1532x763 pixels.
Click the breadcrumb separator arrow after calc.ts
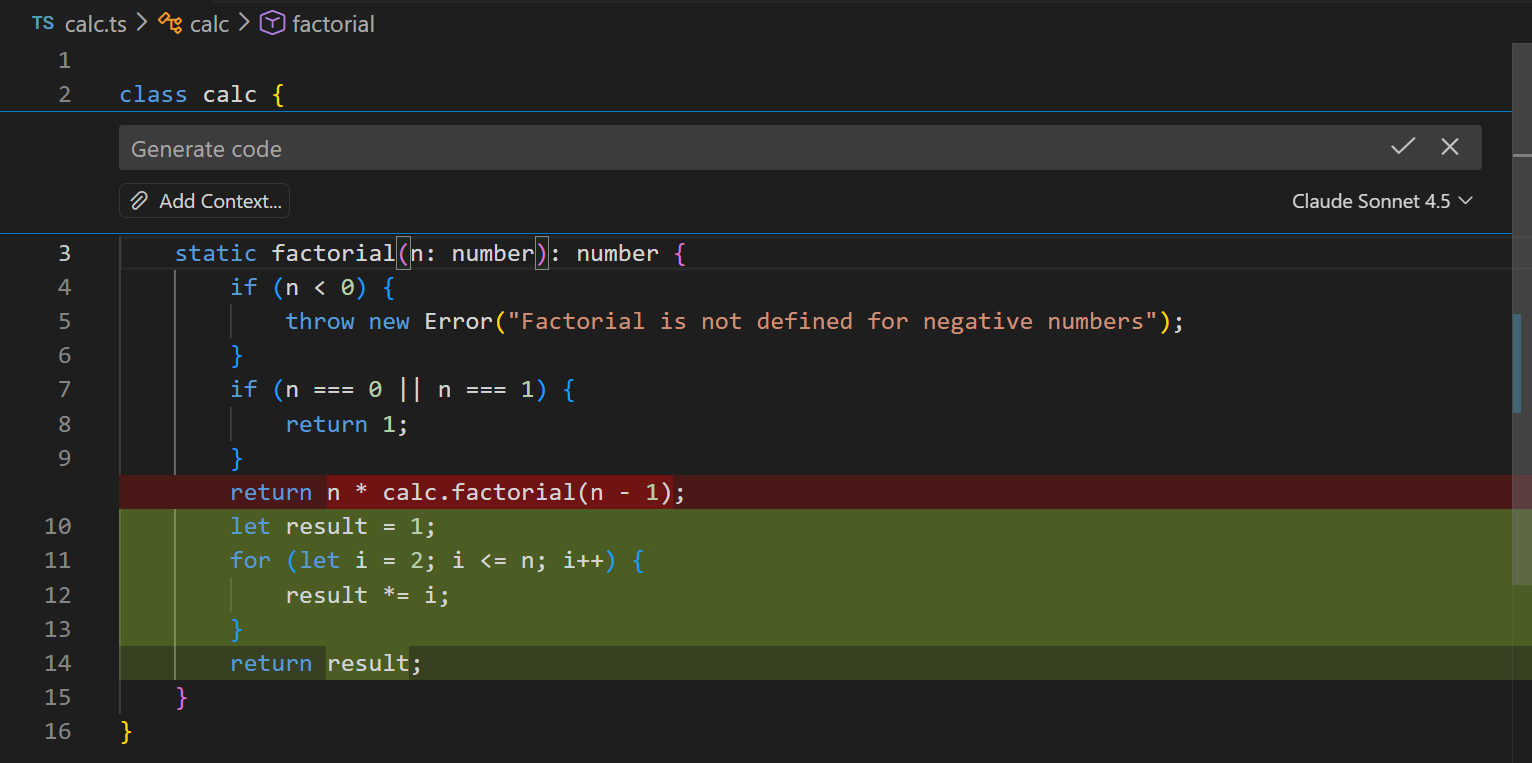(x=141, y=22)
